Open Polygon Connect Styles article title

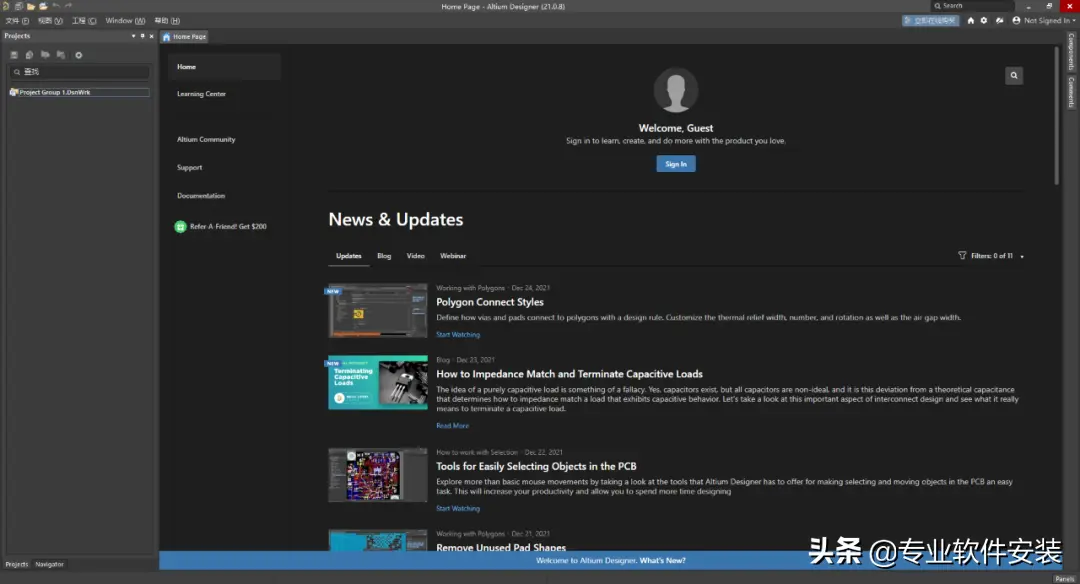[x=490, y=302]
